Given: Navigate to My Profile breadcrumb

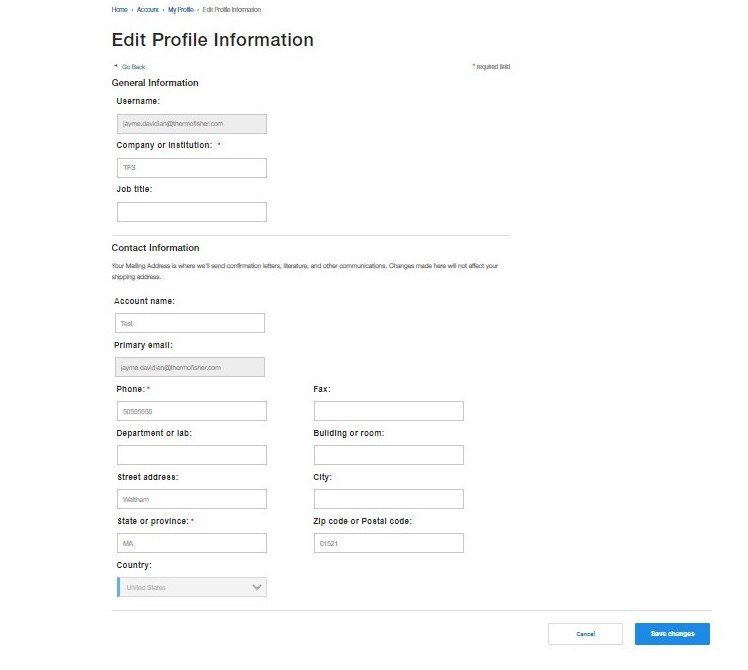Looking at the screenshot, I should pyautogui.click(x=181, y=10).
